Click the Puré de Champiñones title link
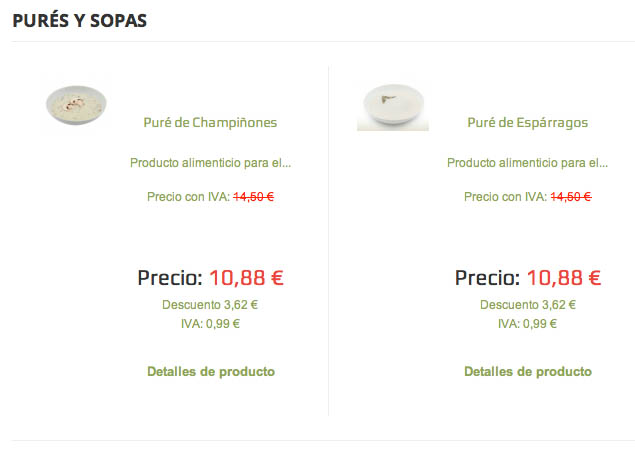This screenshot has height=461, width=635. coord(210,122)
